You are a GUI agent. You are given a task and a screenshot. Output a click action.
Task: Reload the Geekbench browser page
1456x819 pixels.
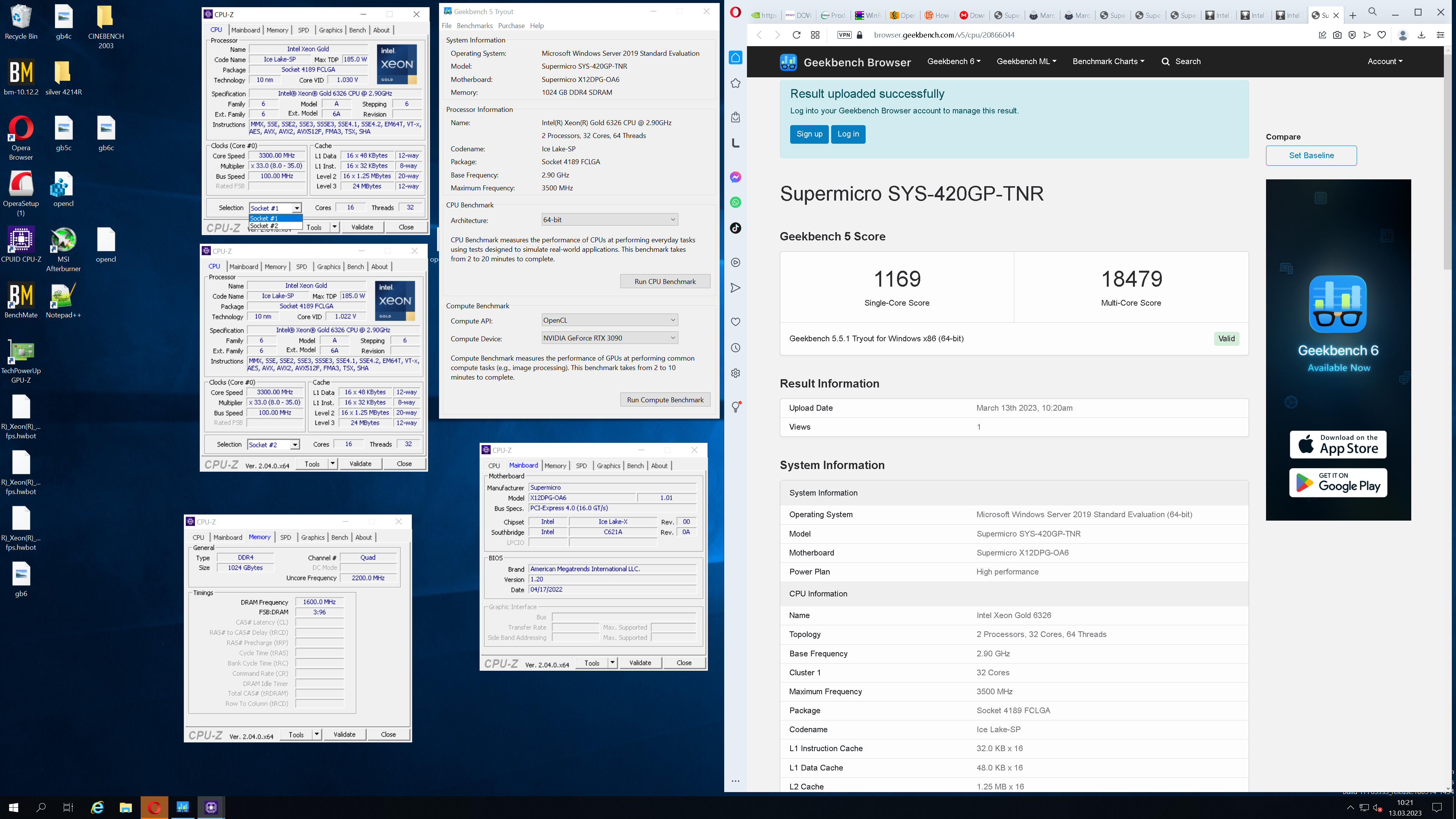coord(796,35)
